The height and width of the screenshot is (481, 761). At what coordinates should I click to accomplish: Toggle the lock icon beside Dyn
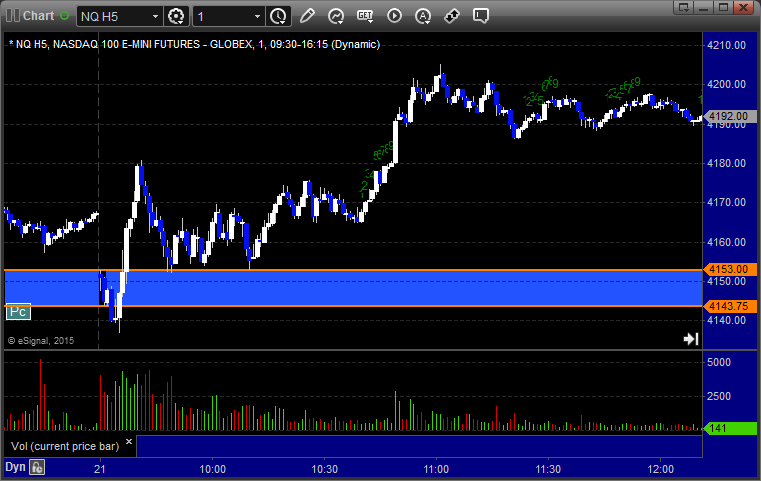(x=37, y=468)
